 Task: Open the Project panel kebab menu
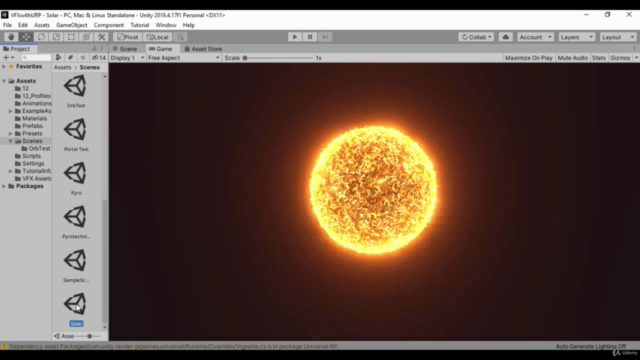tap(102, 49)
